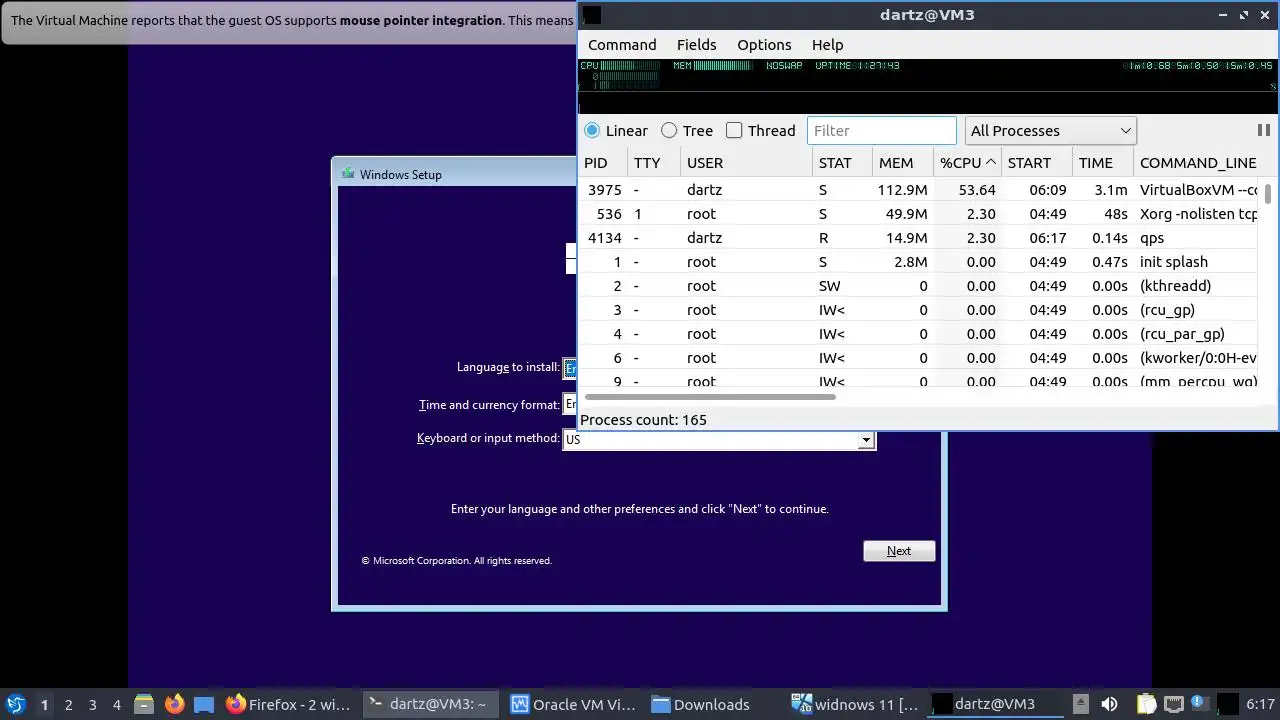
Task: Open the network status tray icon
Action: point(1174,704)
